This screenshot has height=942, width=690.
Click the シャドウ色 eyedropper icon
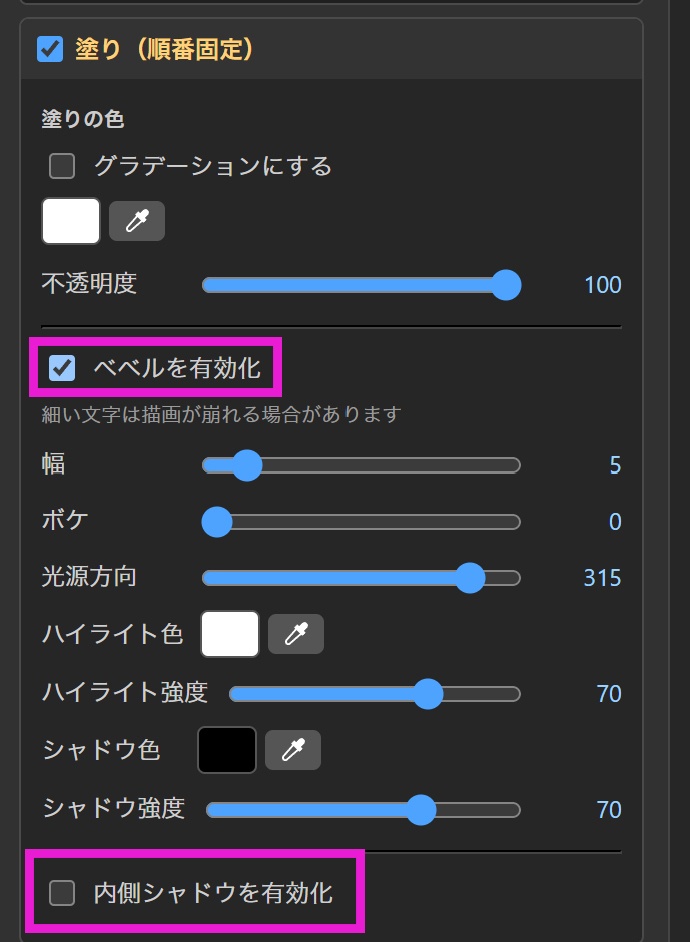click(x=293, y=750)
